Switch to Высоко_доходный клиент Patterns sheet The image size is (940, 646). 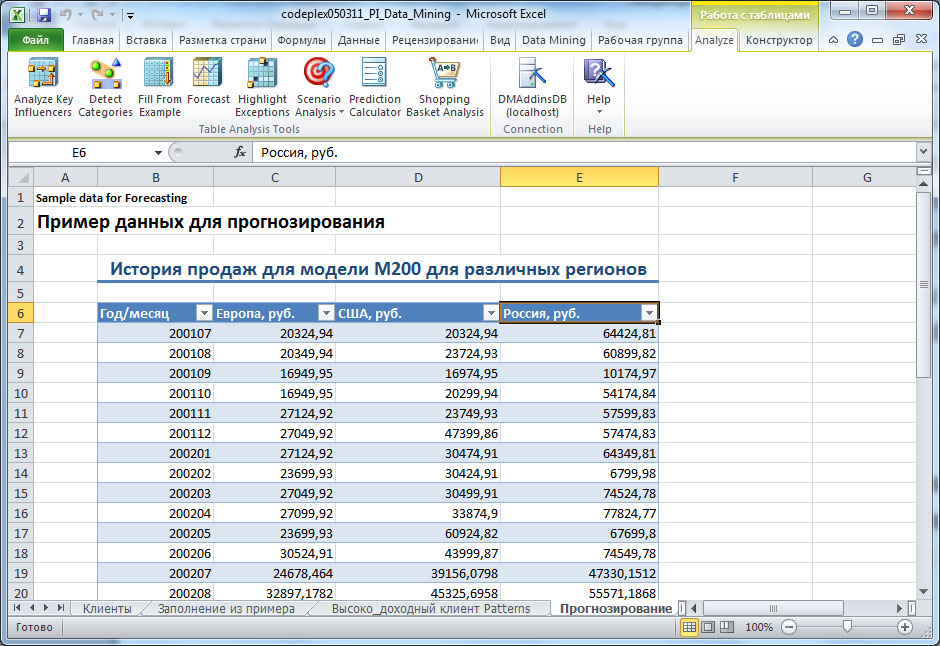point(430,609)
